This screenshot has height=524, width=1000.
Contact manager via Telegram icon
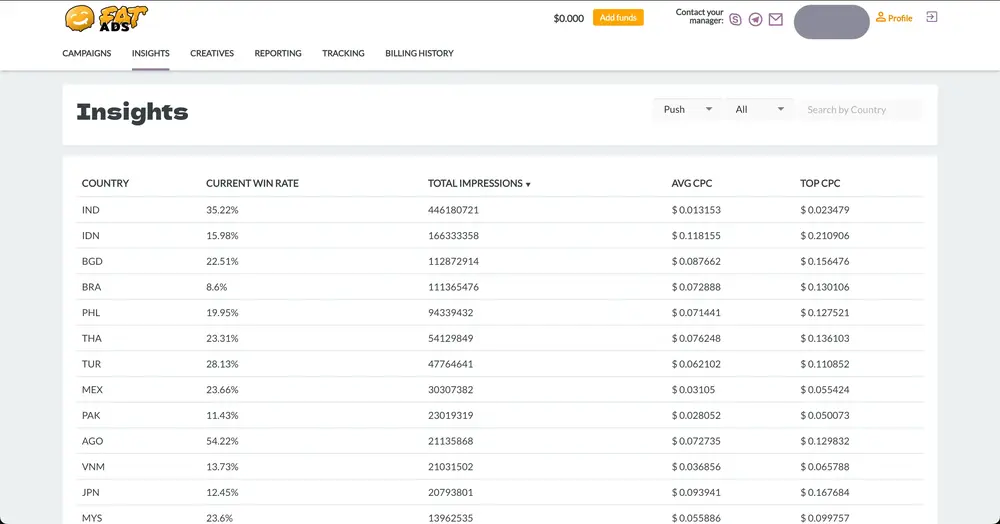[x=756, y=20]
